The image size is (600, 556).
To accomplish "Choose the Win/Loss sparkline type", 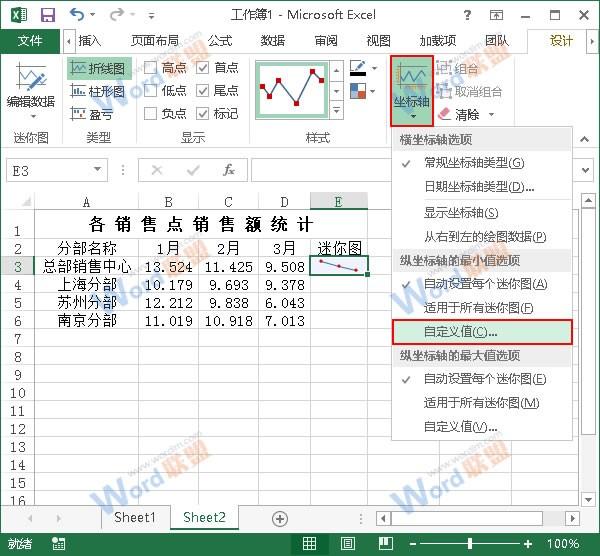I will coord(92,114).
